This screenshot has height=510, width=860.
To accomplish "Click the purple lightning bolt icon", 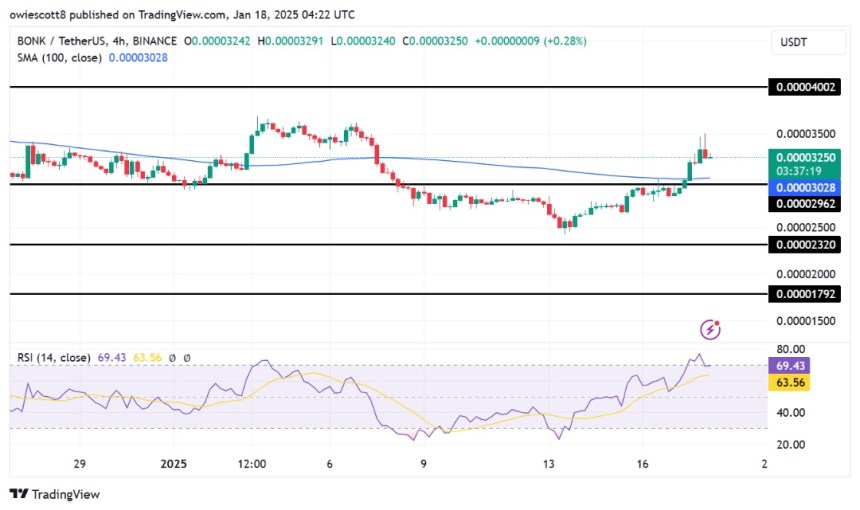I will 711,329.
